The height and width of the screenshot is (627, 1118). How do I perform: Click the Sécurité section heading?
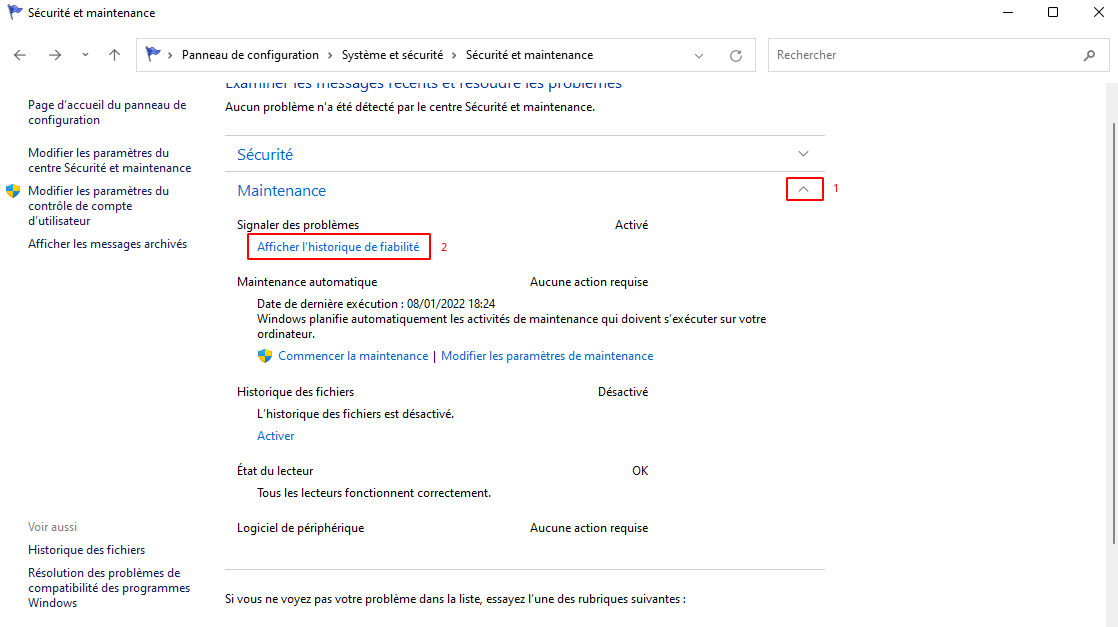(x=265, y=154)
